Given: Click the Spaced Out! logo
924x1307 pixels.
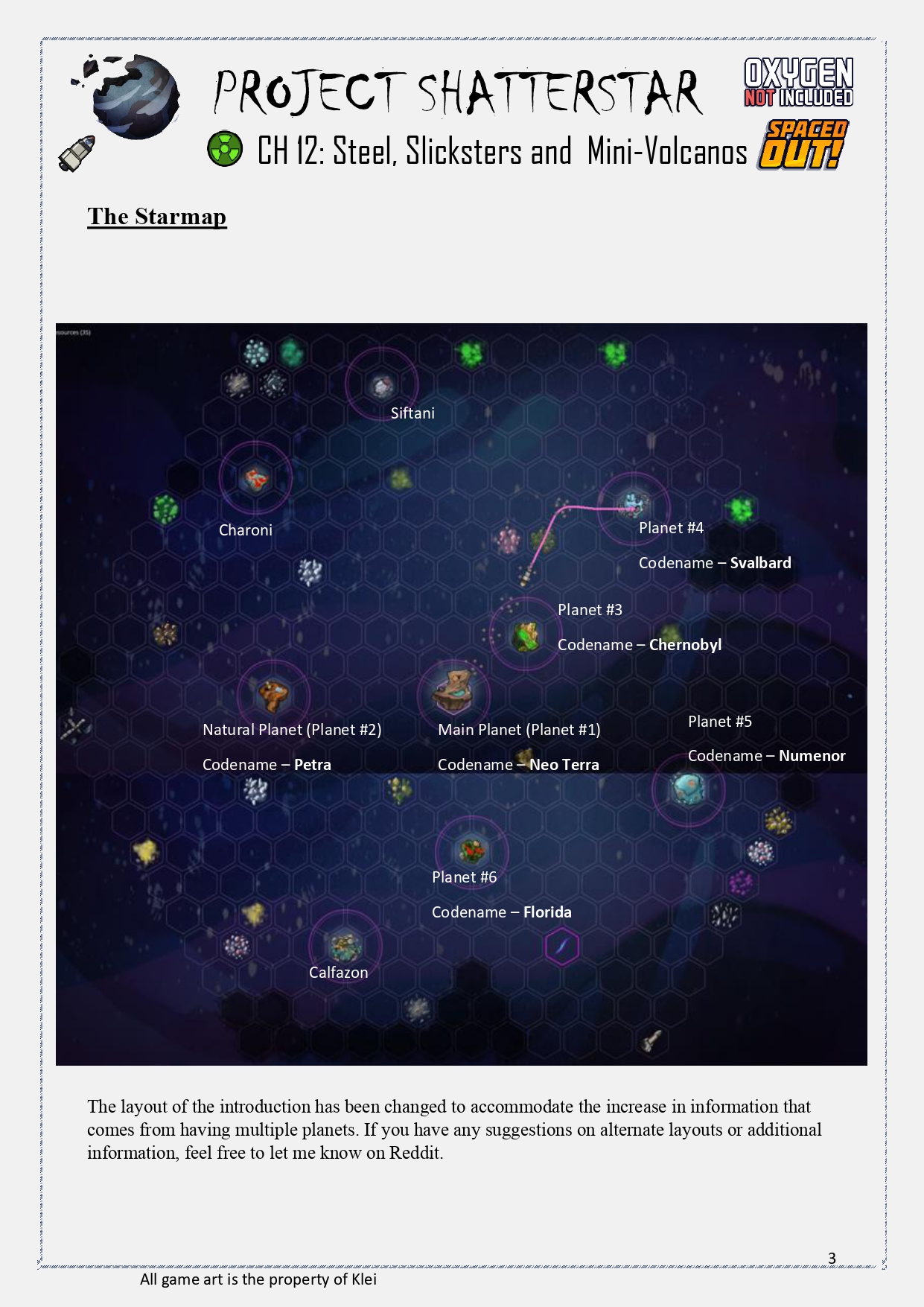Looking at the screenshot, I should [803, 144].
